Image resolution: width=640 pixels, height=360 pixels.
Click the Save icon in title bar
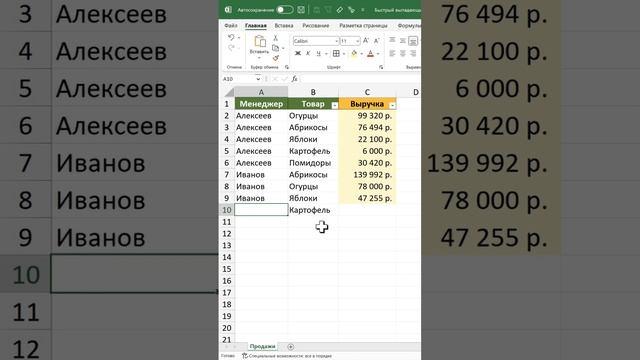click(301, 9)
